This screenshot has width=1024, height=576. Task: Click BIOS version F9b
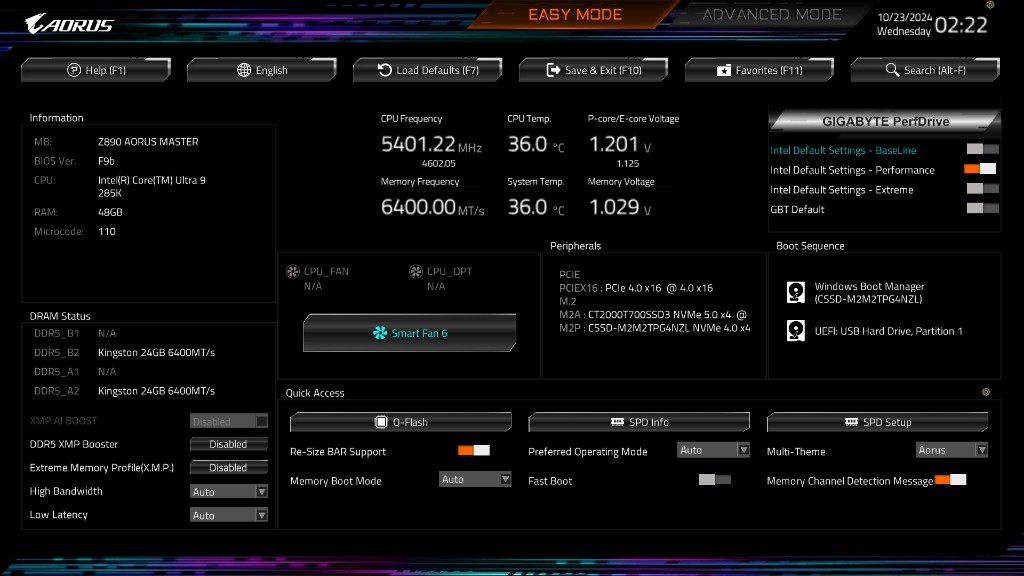106,161
